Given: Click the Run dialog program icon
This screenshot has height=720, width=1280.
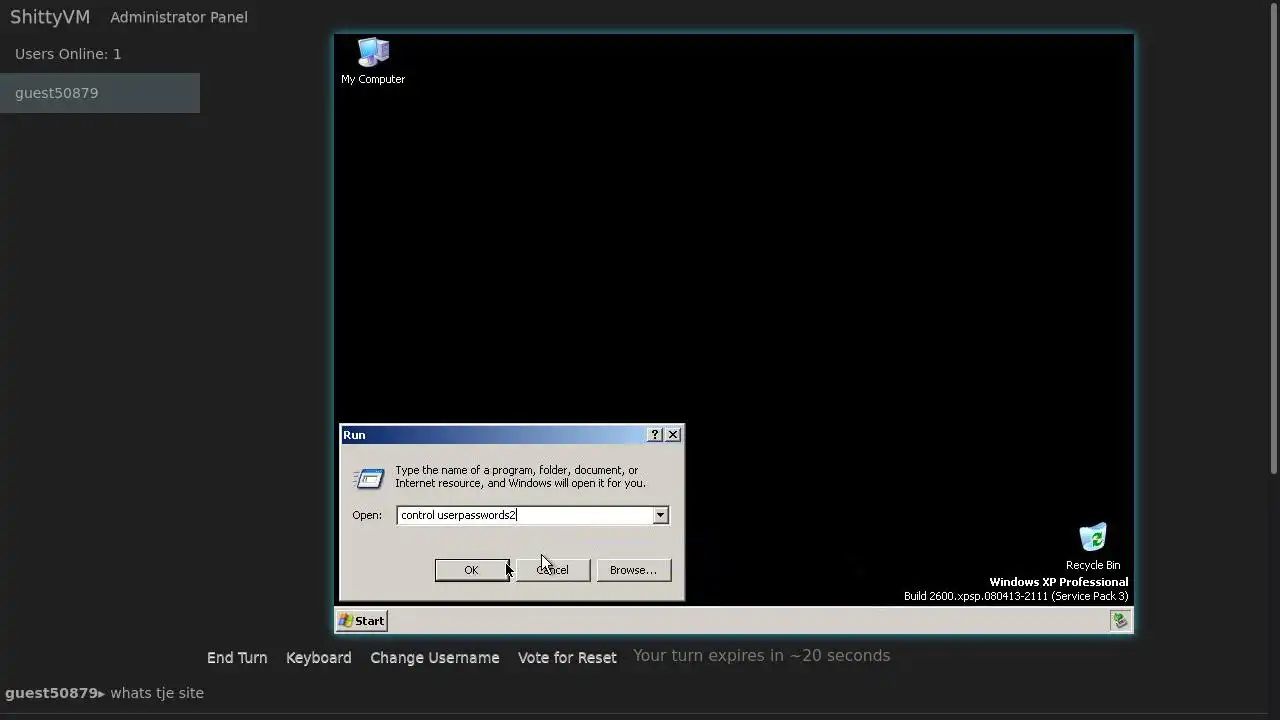Looking at the screenshot, I should coord(369,479).
